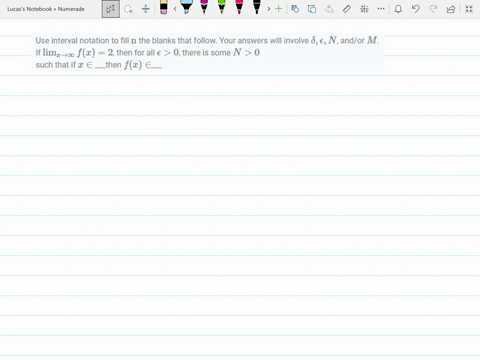
Task: Toggle the Ruler tool
Action: 347,9
